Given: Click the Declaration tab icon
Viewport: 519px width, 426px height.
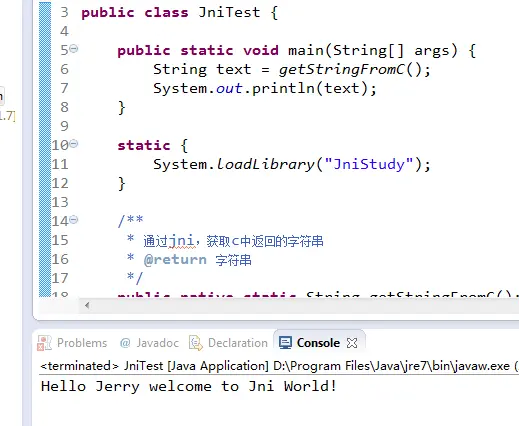Looking at the screenshot, I should (196, 343).
